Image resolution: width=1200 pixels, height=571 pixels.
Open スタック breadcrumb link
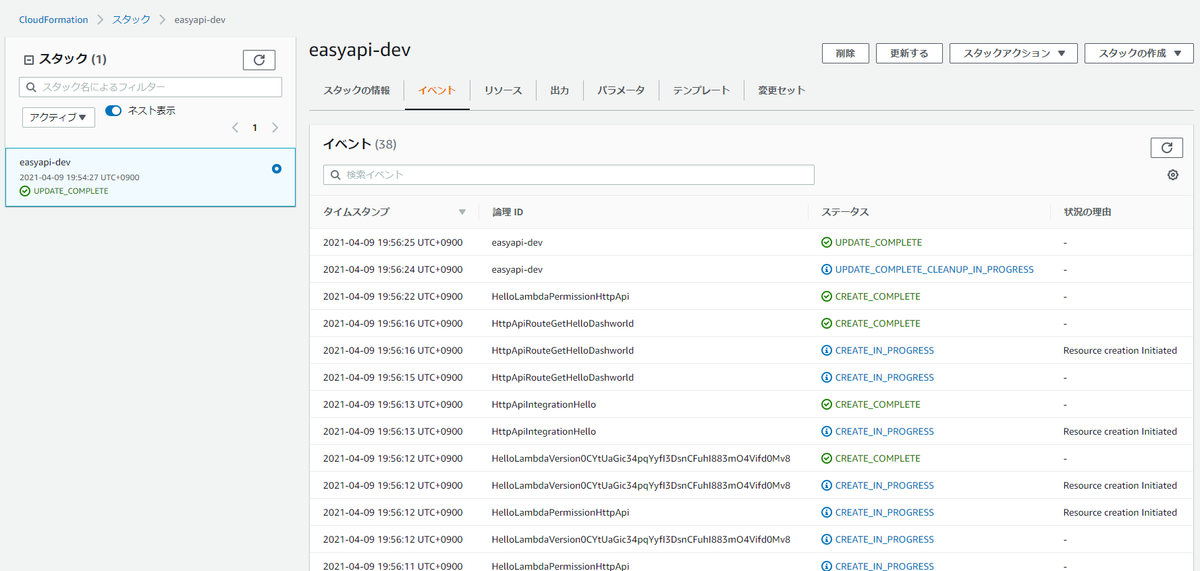(132, 20)
